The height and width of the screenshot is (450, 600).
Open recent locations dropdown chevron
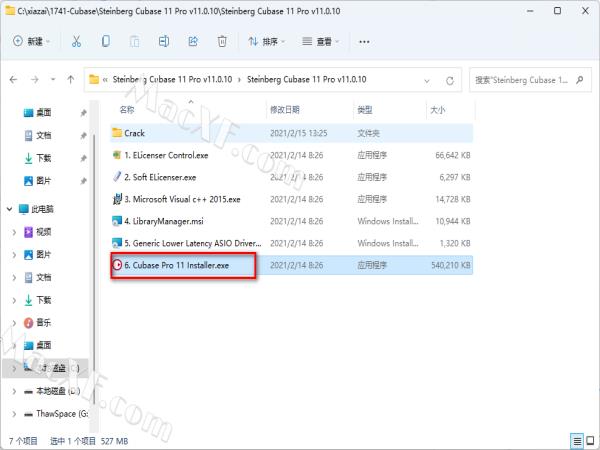53,80
